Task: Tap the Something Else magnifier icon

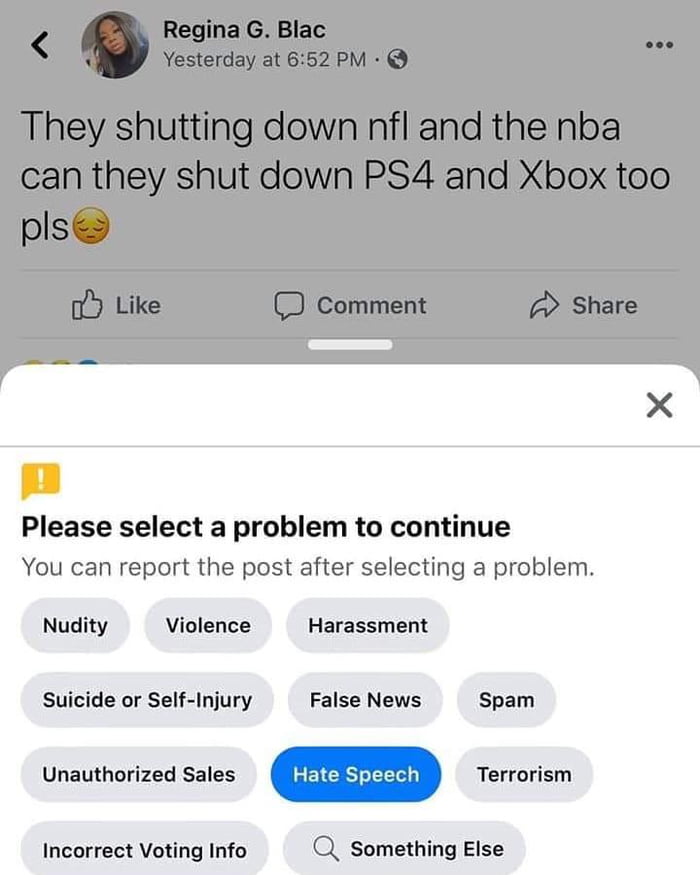Action: (x=325, y=848)
